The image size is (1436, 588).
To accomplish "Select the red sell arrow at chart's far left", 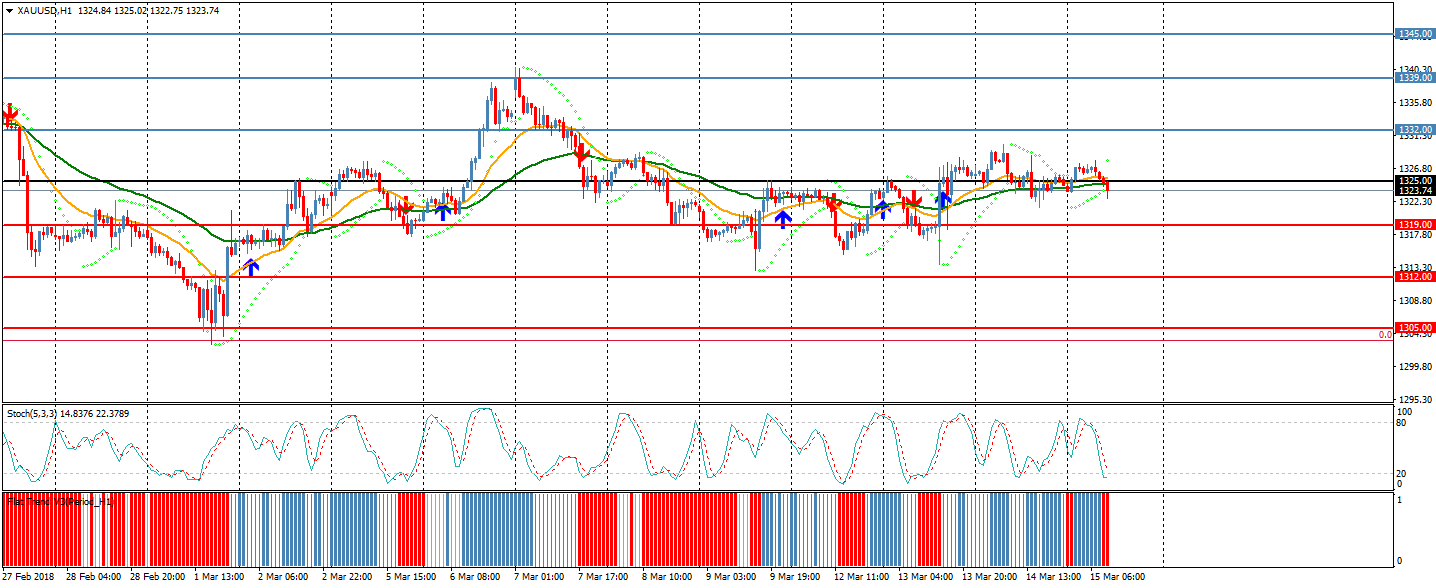I will [10, 117].
